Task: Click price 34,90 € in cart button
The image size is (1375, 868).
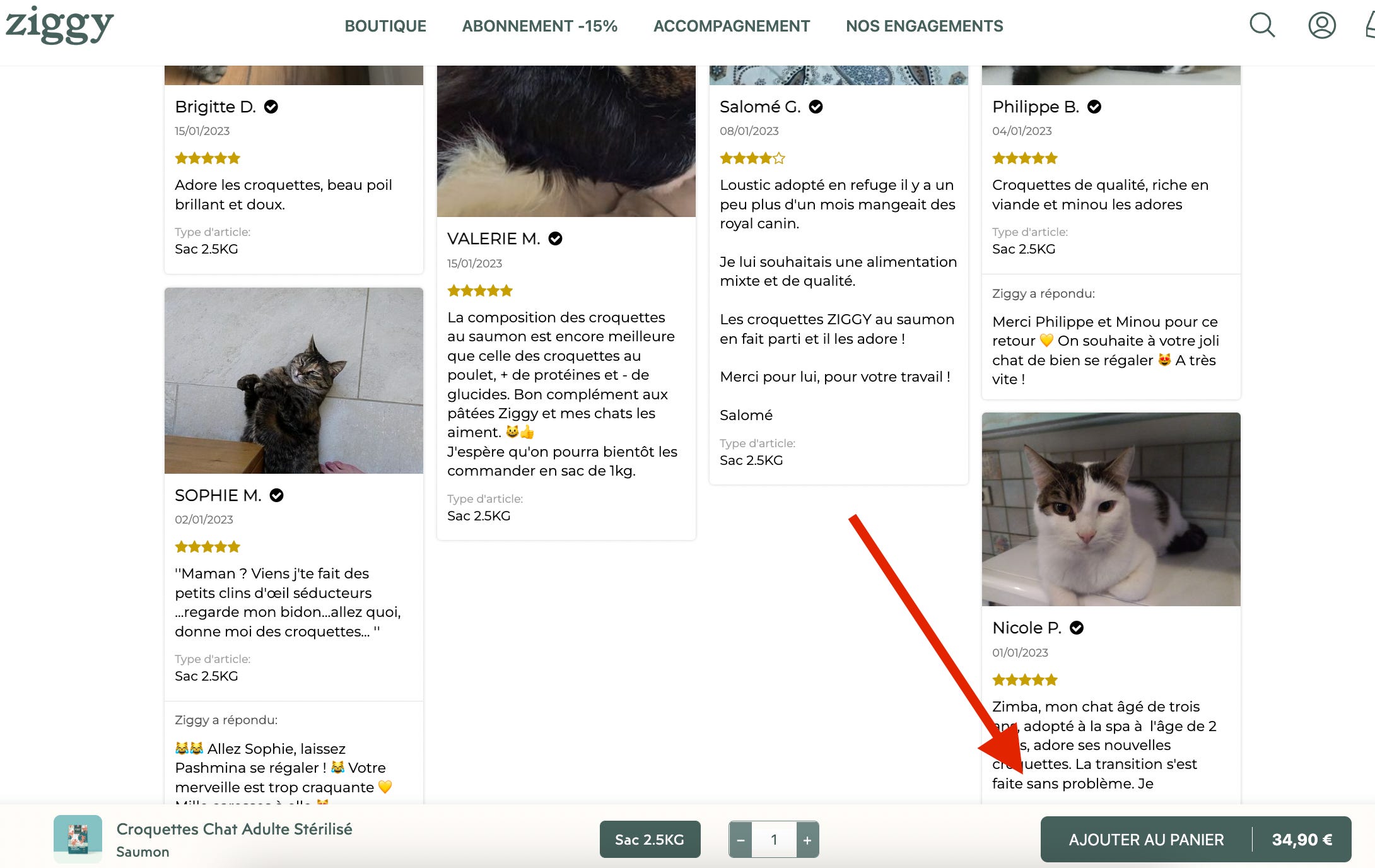Action: 1302,840
